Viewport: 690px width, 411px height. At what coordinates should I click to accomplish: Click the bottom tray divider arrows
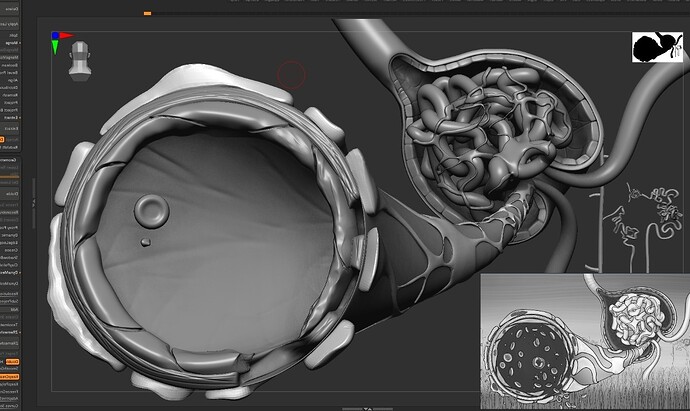369,409
